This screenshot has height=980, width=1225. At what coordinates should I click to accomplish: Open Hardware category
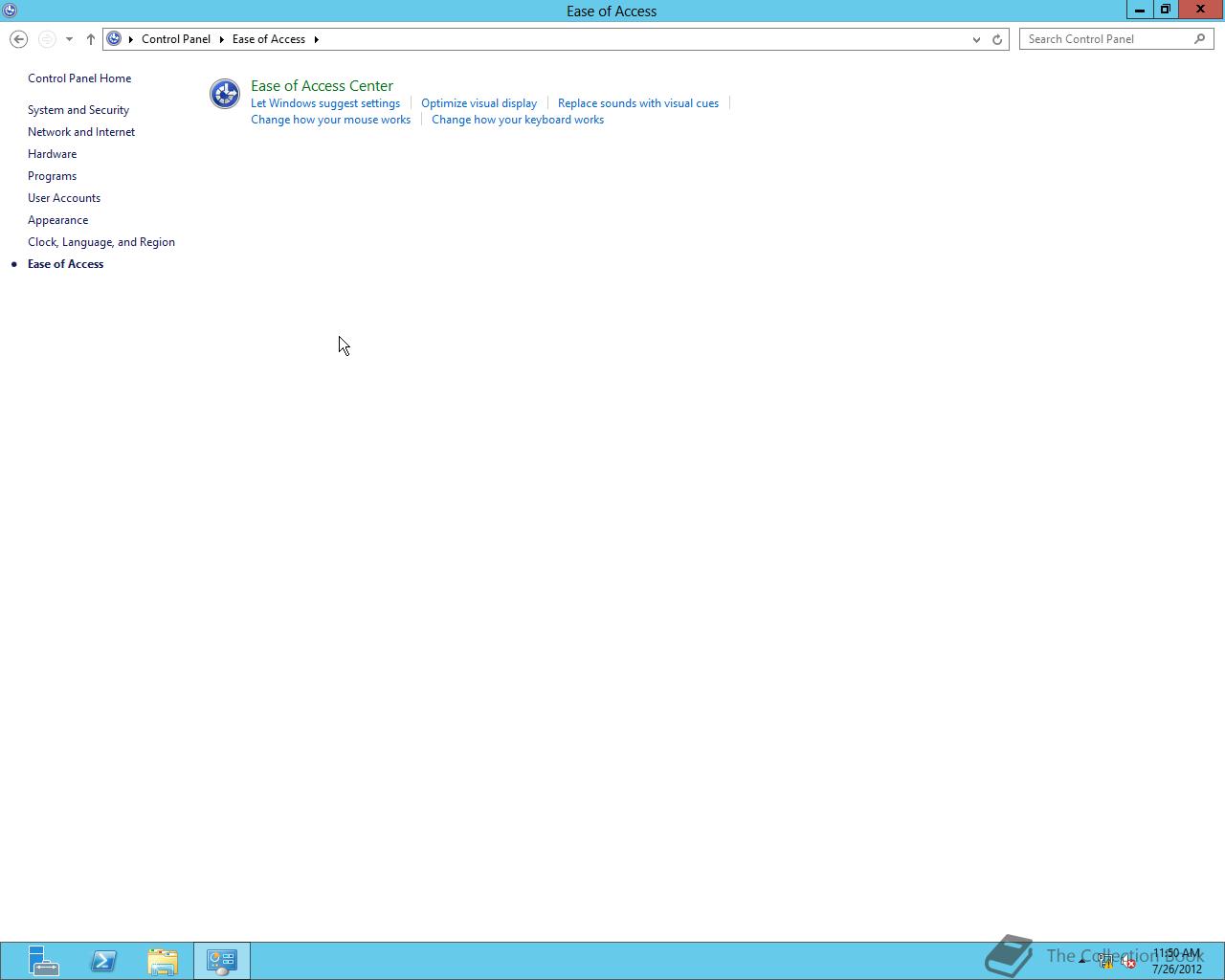(x=53, y=154)
